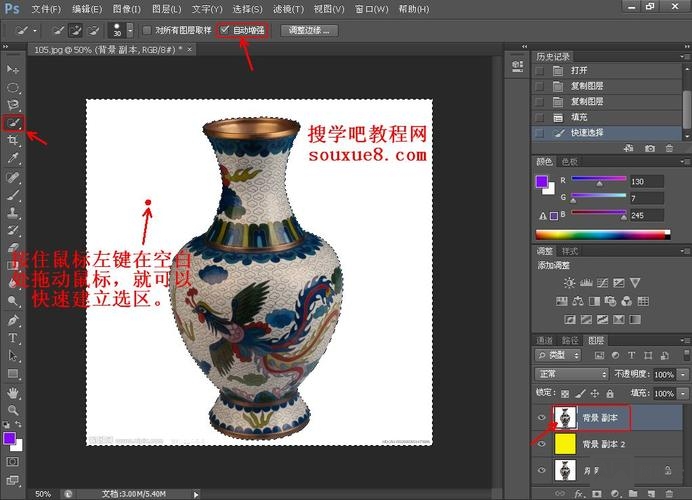This screenshot has height=500, width=692.
Task: Open History panel flyout menu
Action: [684, 56]
